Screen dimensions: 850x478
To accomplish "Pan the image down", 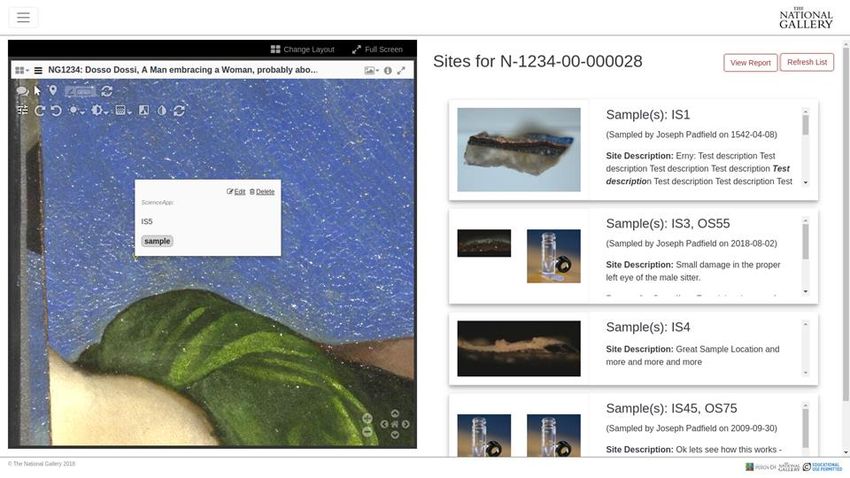I will click(395, 435).
